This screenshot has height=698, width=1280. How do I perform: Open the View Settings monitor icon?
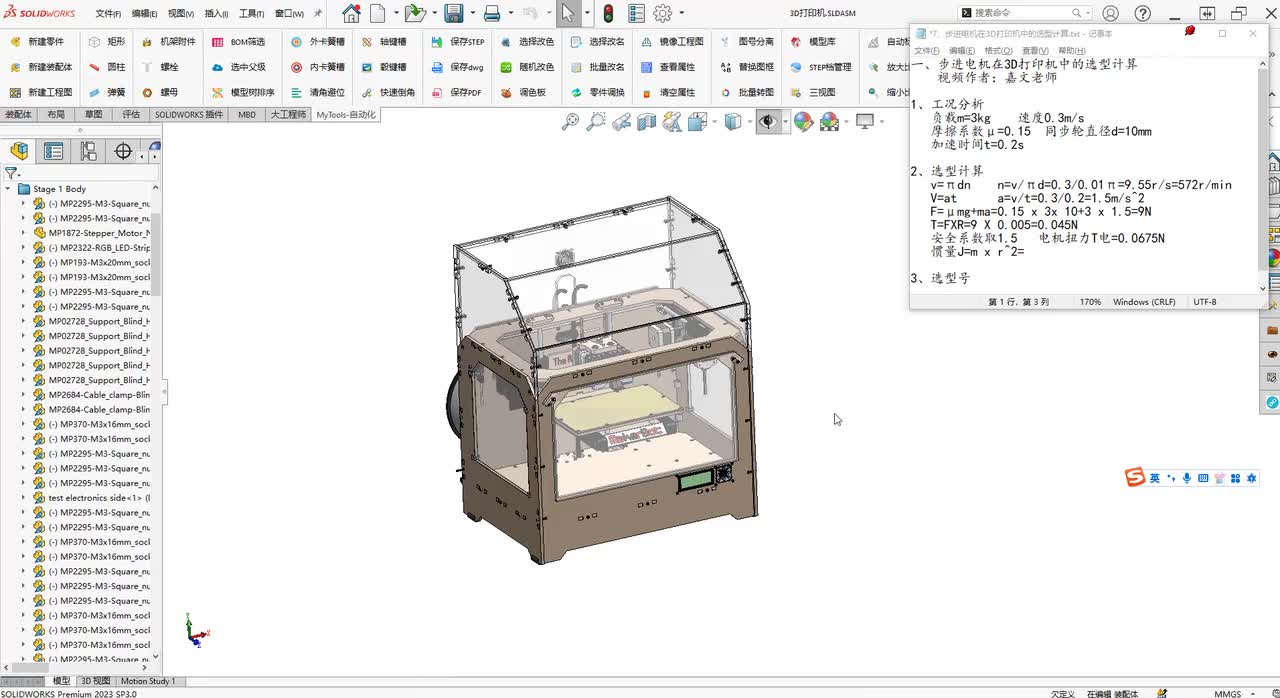865,122
